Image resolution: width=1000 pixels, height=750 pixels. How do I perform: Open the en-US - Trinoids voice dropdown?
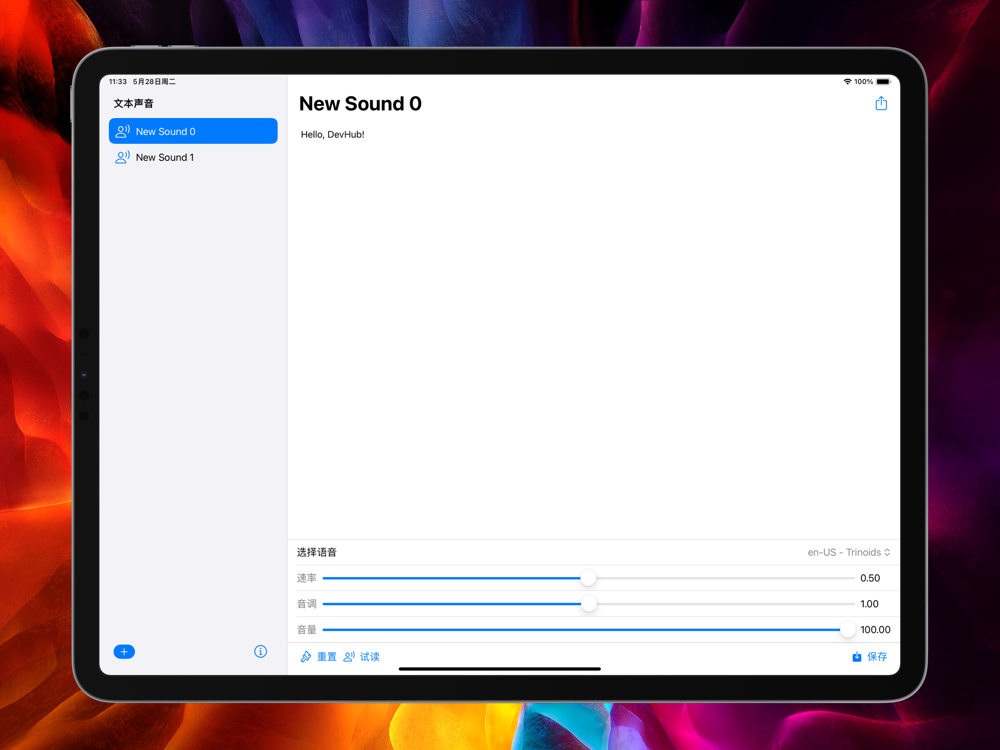click(x=848, y=552)
